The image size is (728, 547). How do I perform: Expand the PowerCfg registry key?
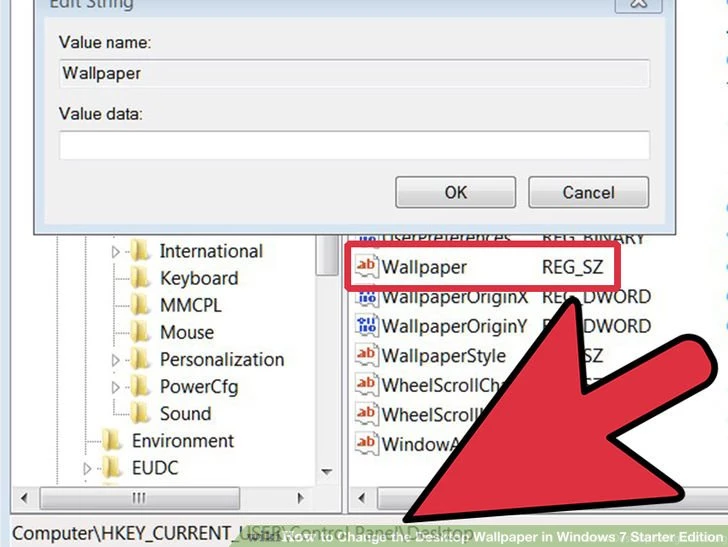(x=116, y=387)
